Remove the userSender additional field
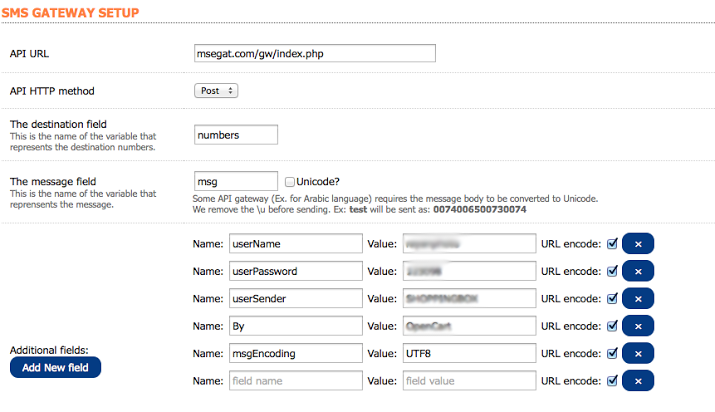715x412 pixels. click(x=637, y=298)
